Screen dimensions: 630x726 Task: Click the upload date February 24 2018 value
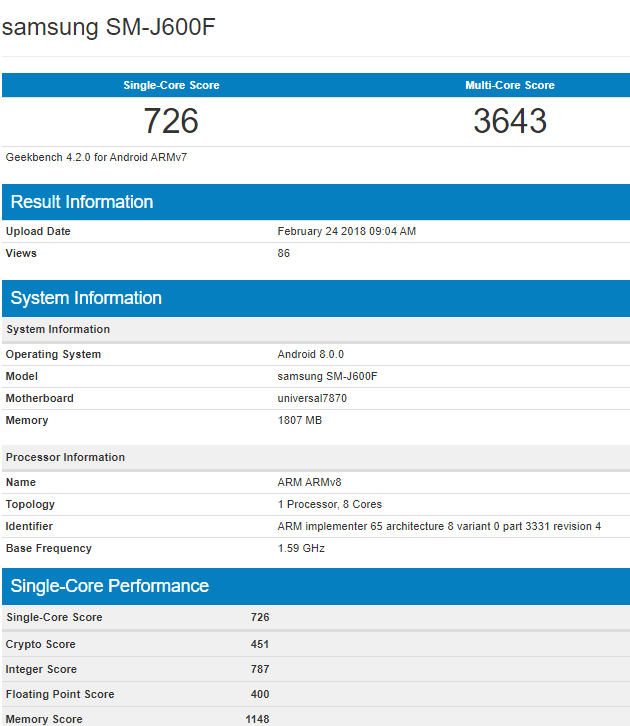(346, 231)
